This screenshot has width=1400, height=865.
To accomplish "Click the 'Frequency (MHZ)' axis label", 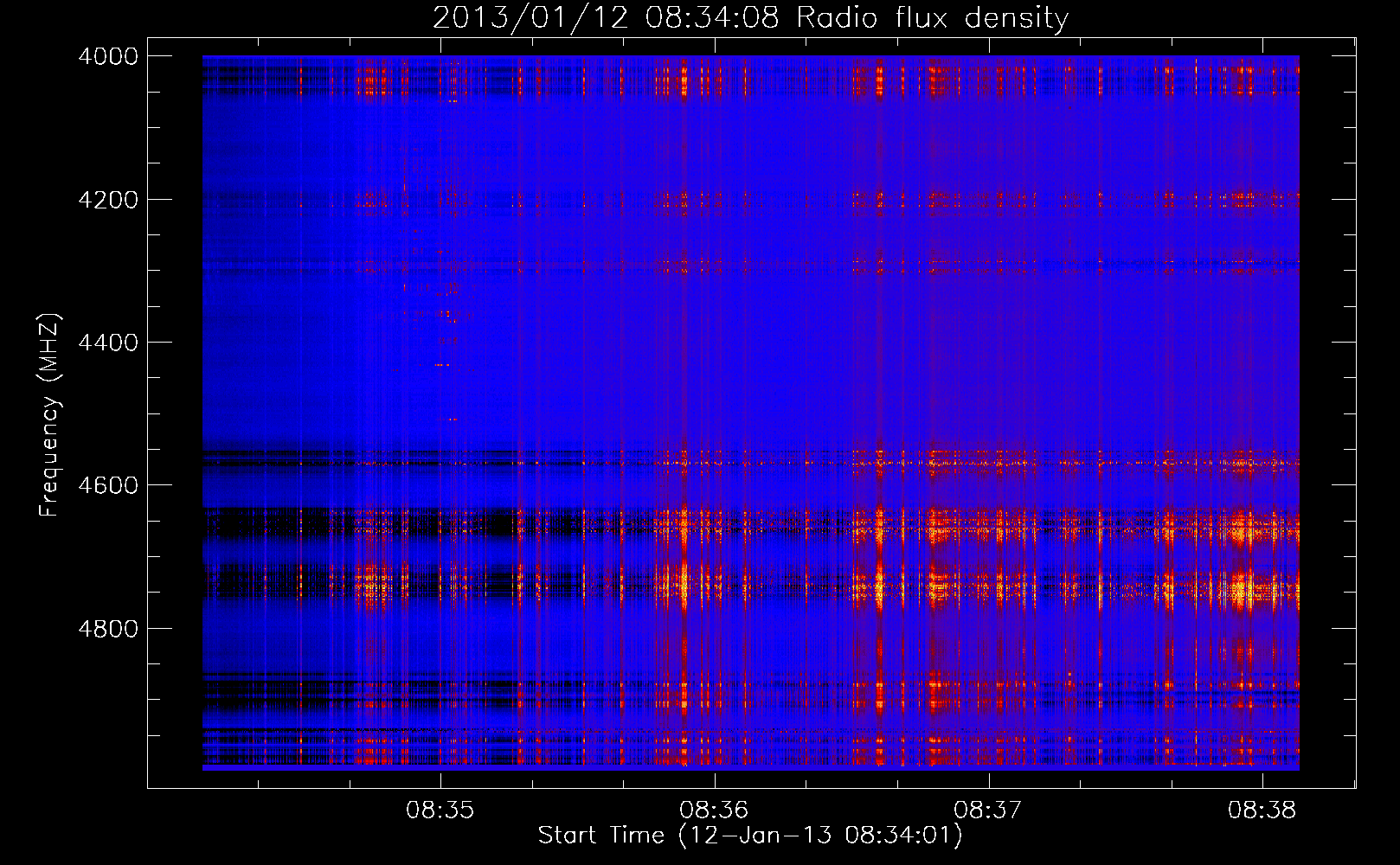I will tap(48, 414).
